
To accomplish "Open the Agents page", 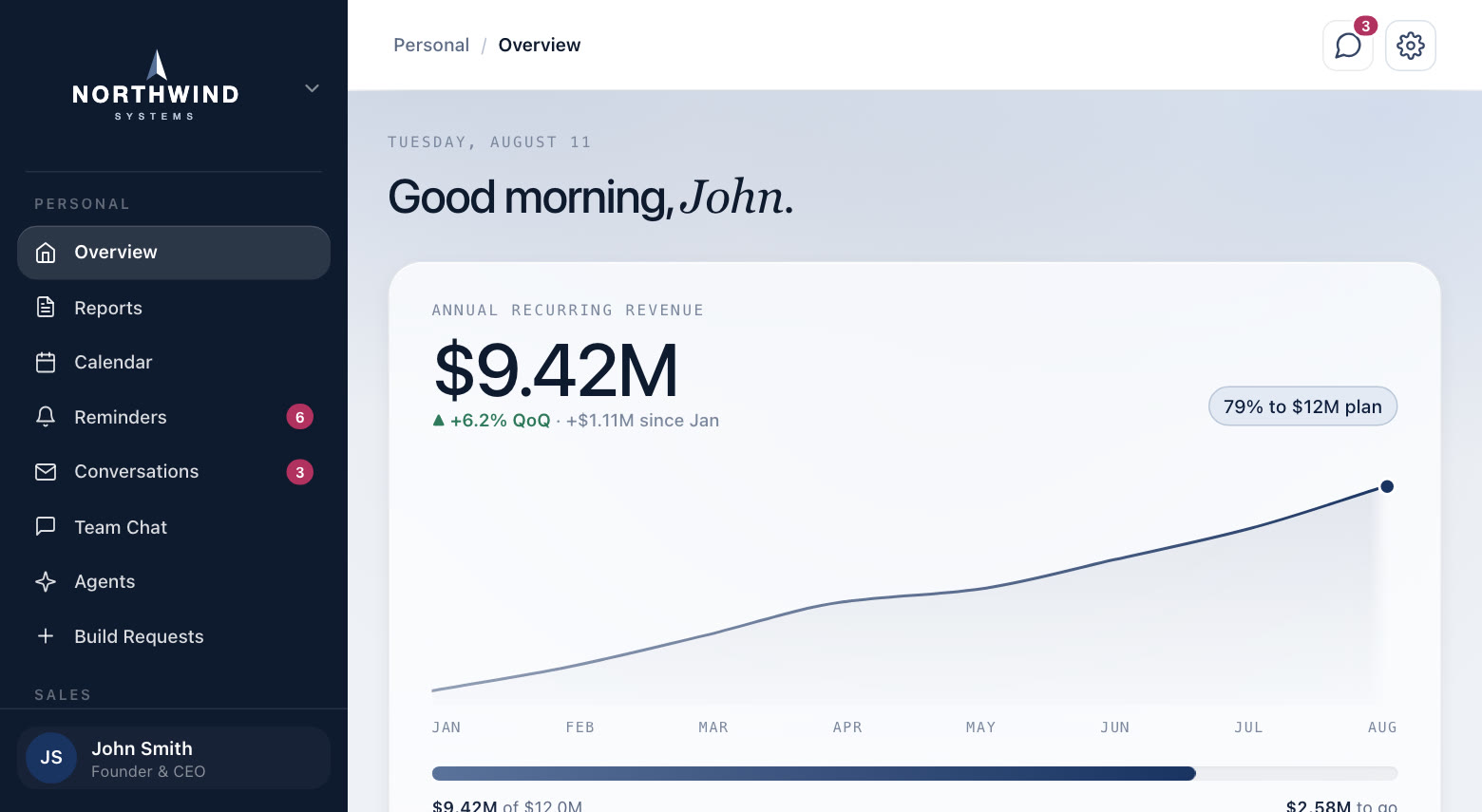I will pyautogui.click(x=174, y=581).
